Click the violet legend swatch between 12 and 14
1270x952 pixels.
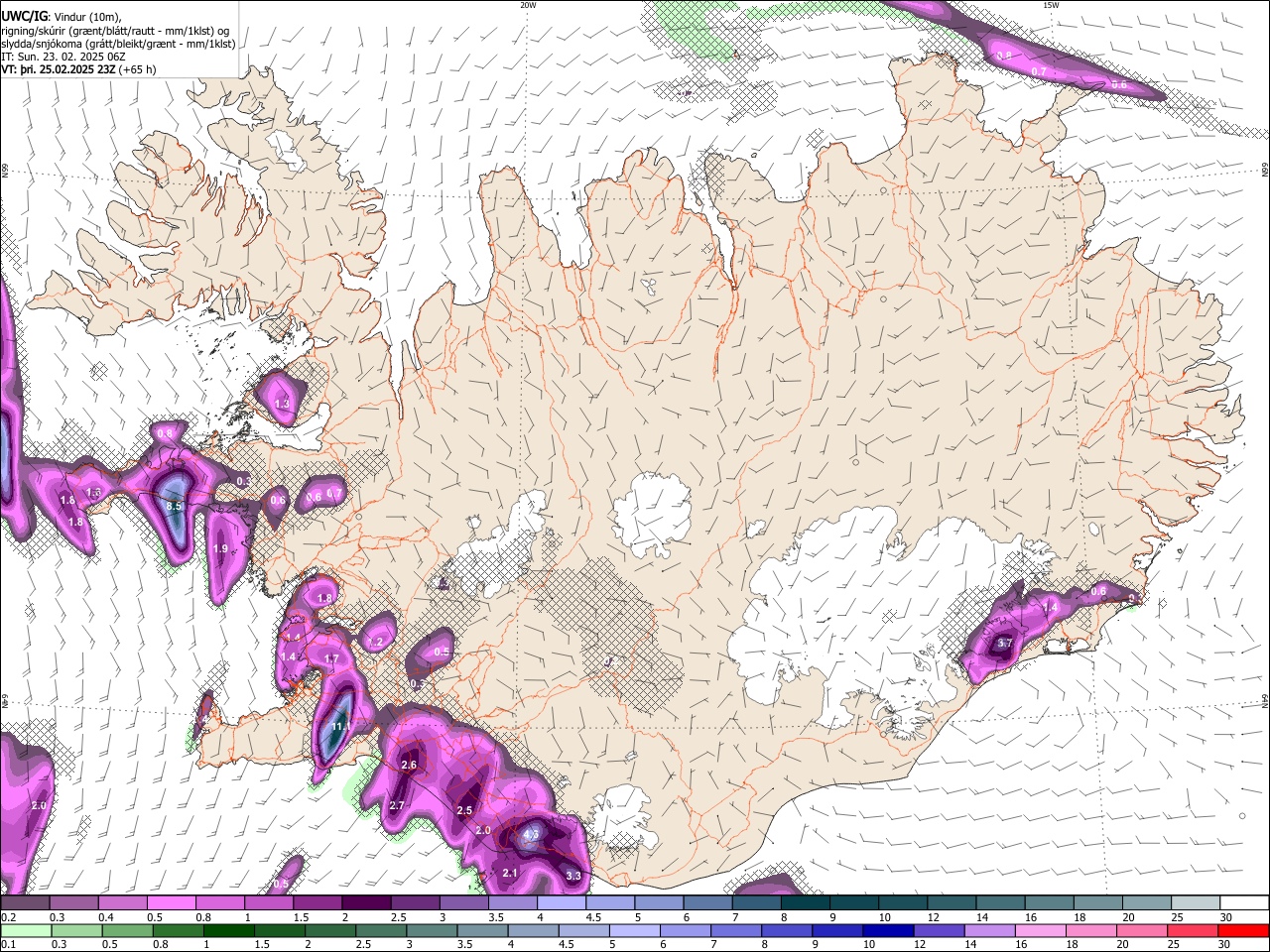pyautogui.click(x=938, y=930)
